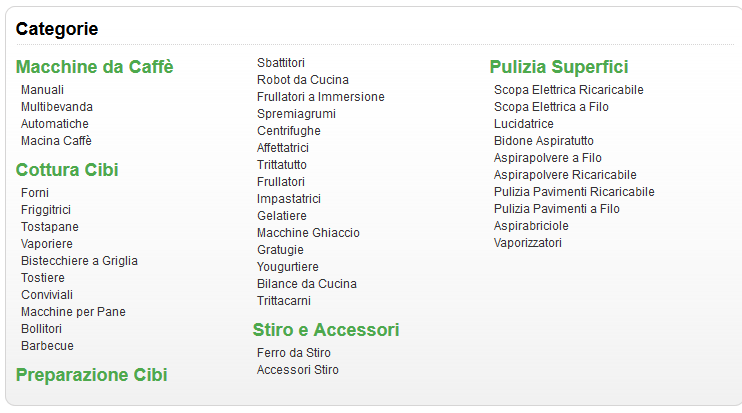
Task: Click the Pulizia Superfici category heading
Action: tap(559, 67)
